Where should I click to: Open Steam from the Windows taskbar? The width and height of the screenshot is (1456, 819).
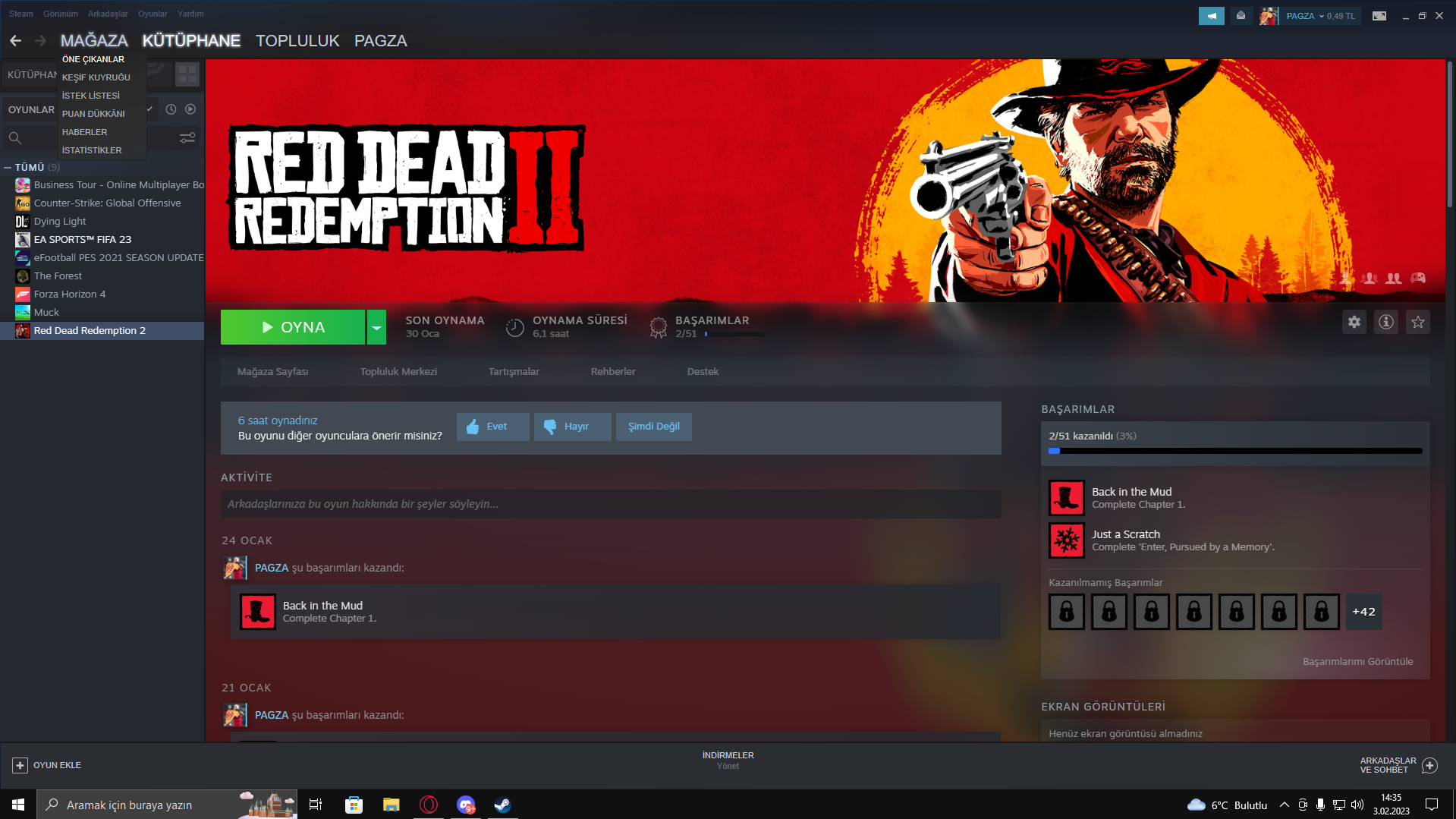502,805
